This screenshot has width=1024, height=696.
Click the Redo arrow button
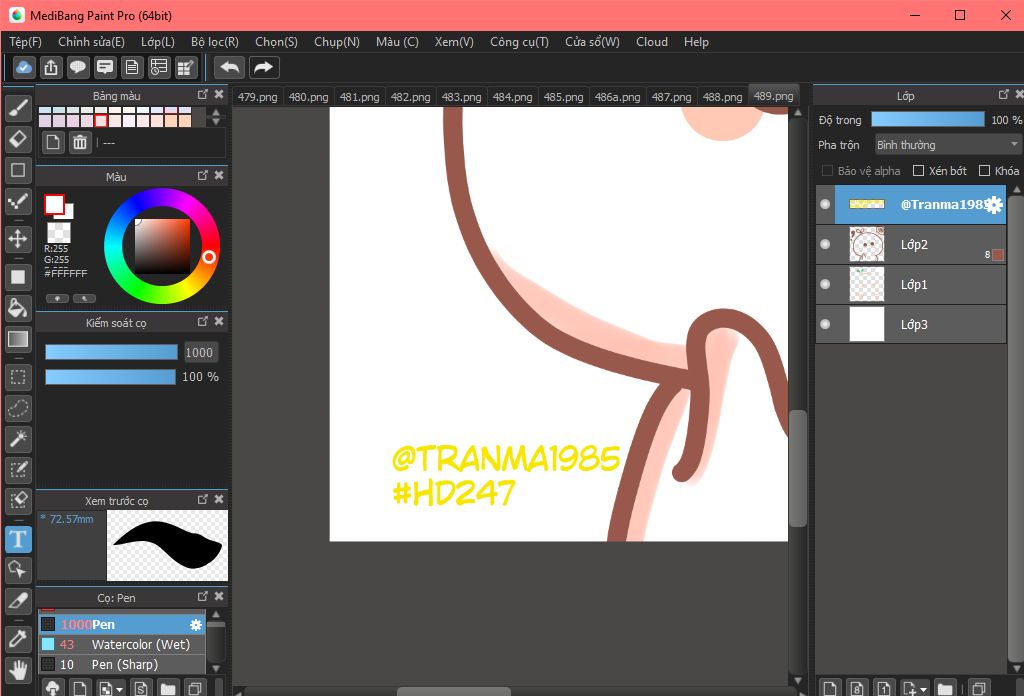pos(263,67)
